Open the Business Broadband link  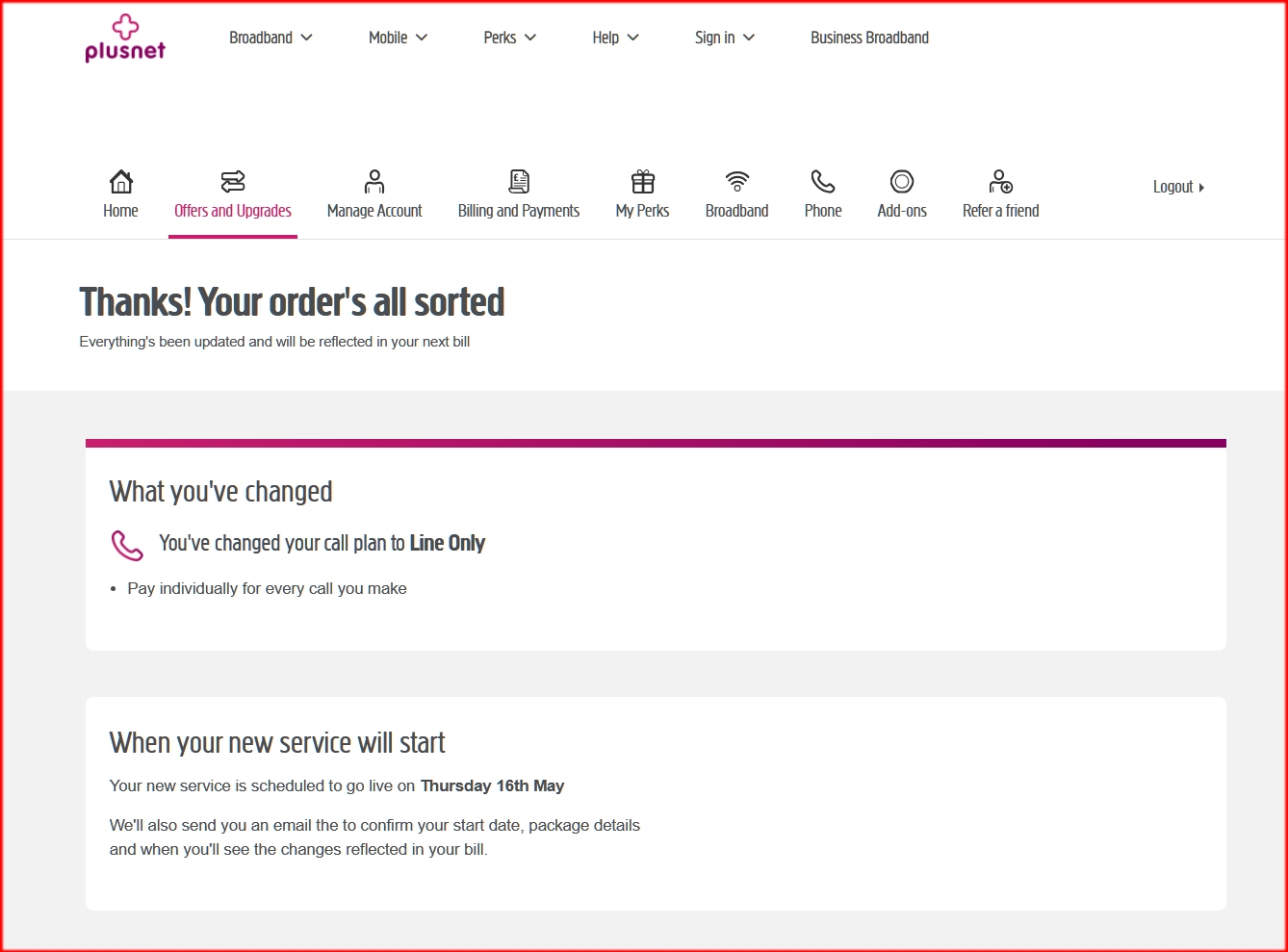coord(869,38)
